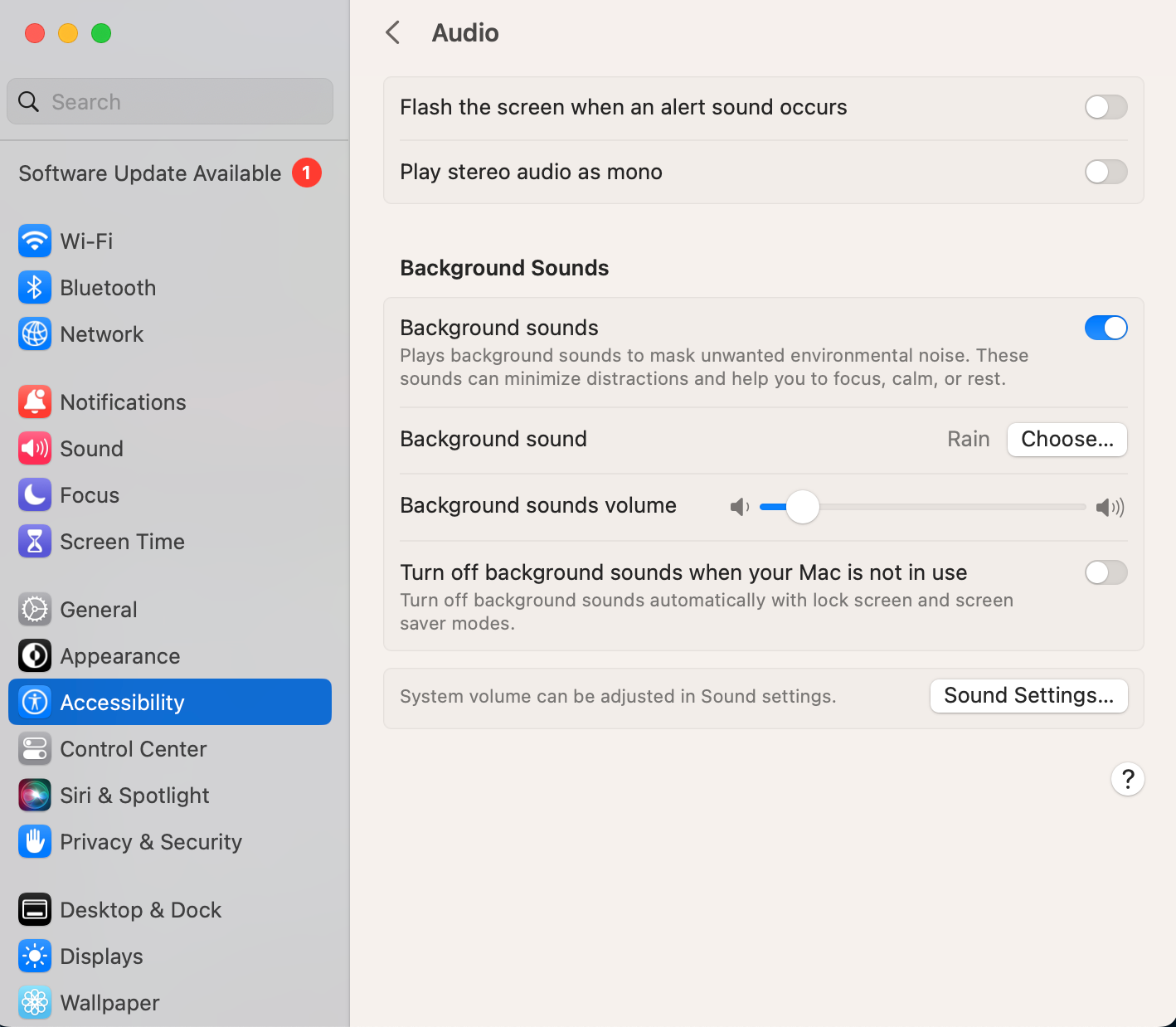Enable flash screen on alert sound

pos(1106,107)
